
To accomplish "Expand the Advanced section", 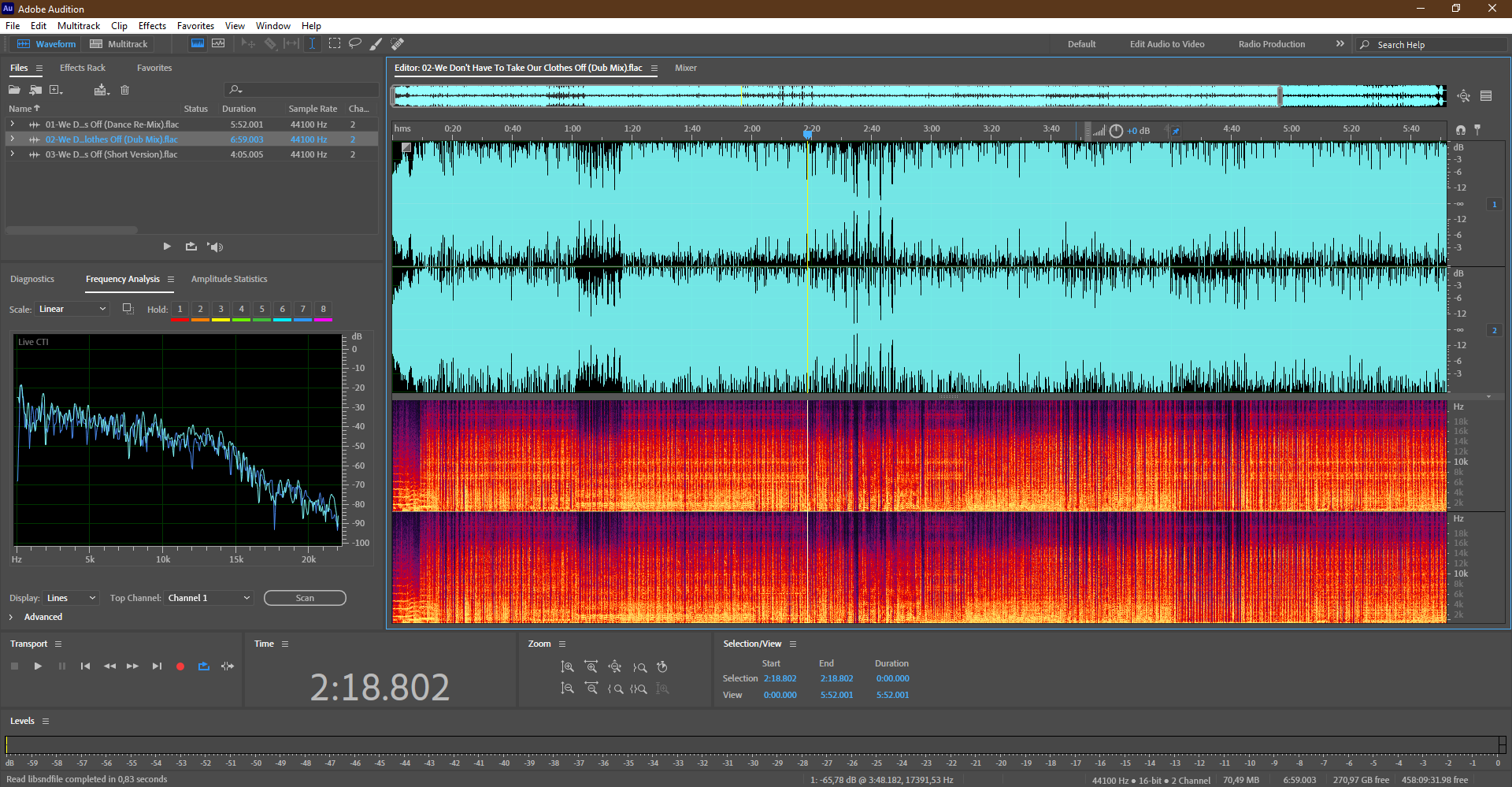I will click(x=11, y=617).
